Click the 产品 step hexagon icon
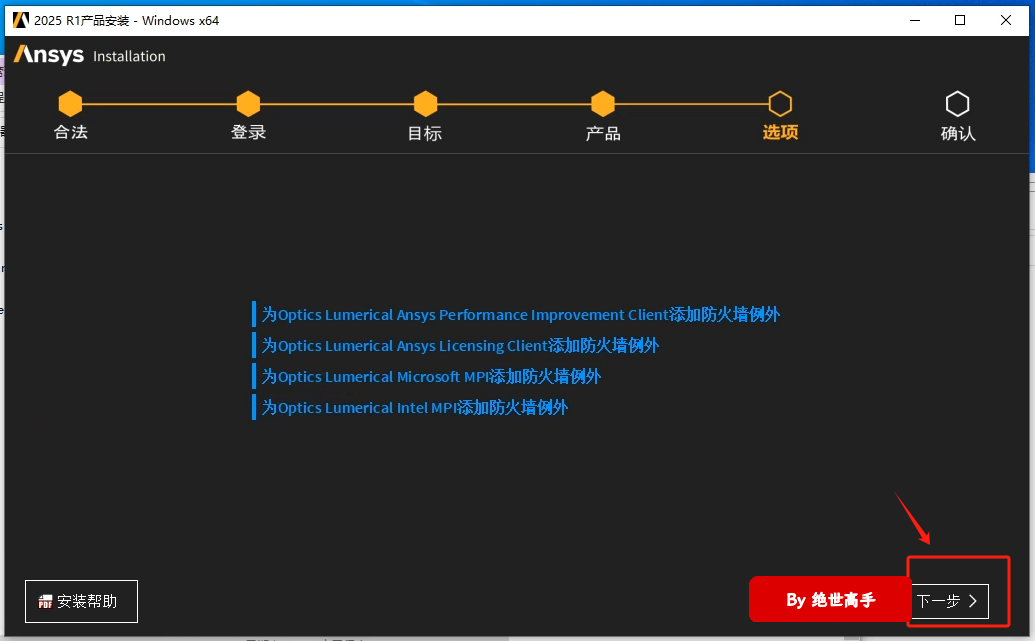This screenshot has height=641, width=1035. pyautogui.click(x=603, y=104)
